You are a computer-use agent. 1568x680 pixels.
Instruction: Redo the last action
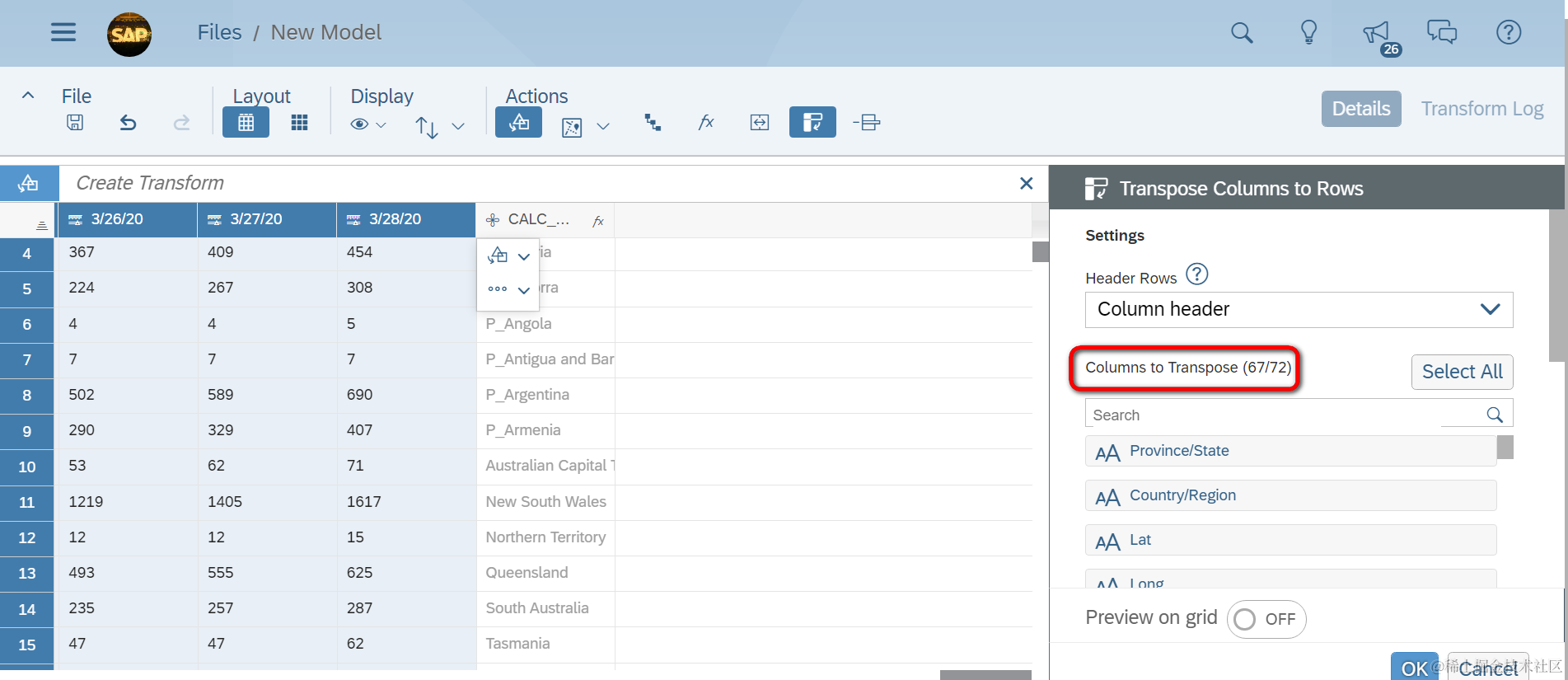181,123
